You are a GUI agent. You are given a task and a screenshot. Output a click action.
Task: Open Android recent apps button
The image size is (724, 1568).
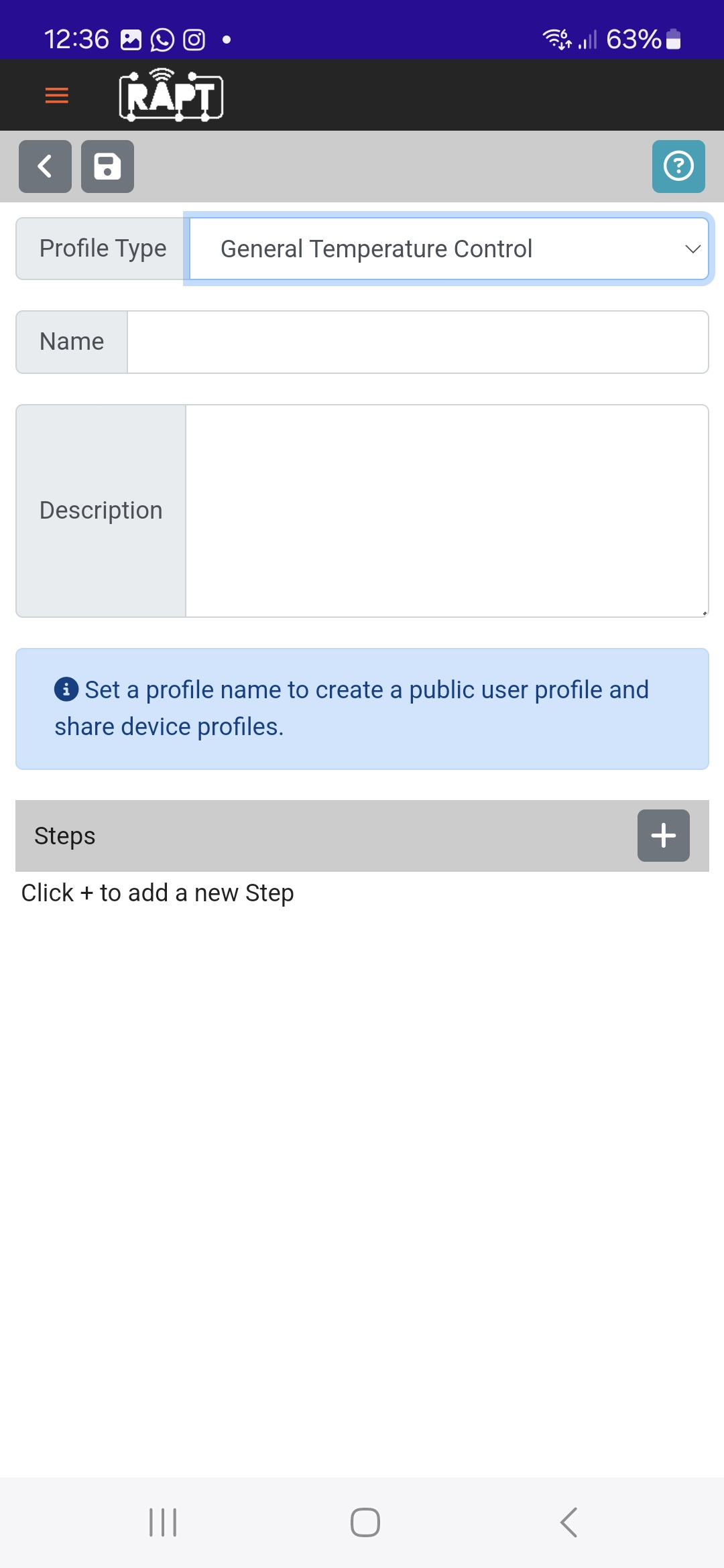click(163, 1522)
